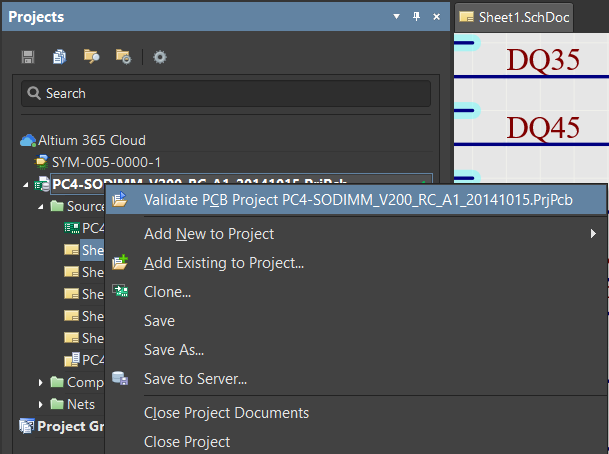Choose Close Project Documents
609x454 pixels.
(356, 413)
